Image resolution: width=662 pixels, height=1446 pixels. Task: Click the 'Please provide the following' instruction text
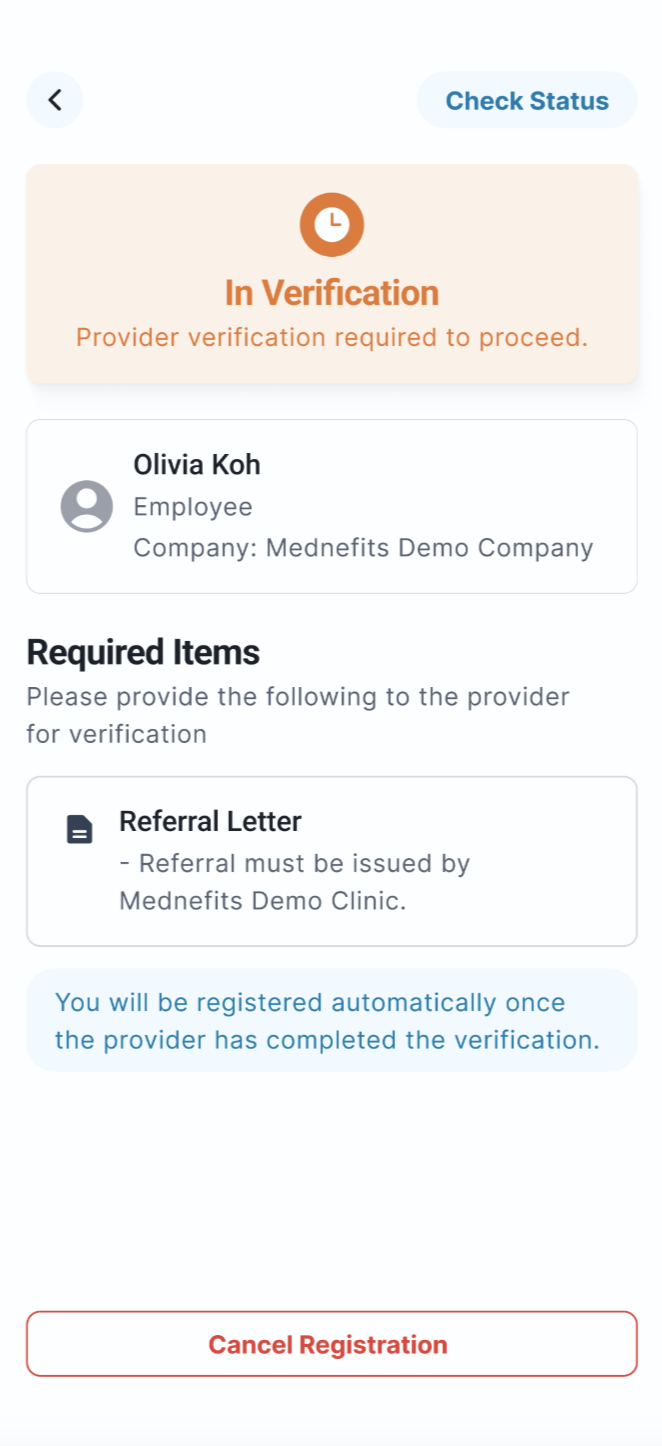coord(297,715)
